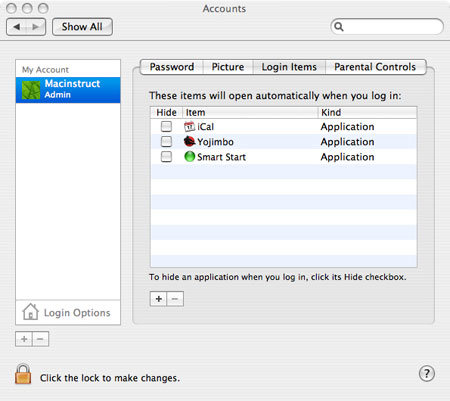Select the Smart Start item name
Screen dimensions: 450x401
pos(221,157)
